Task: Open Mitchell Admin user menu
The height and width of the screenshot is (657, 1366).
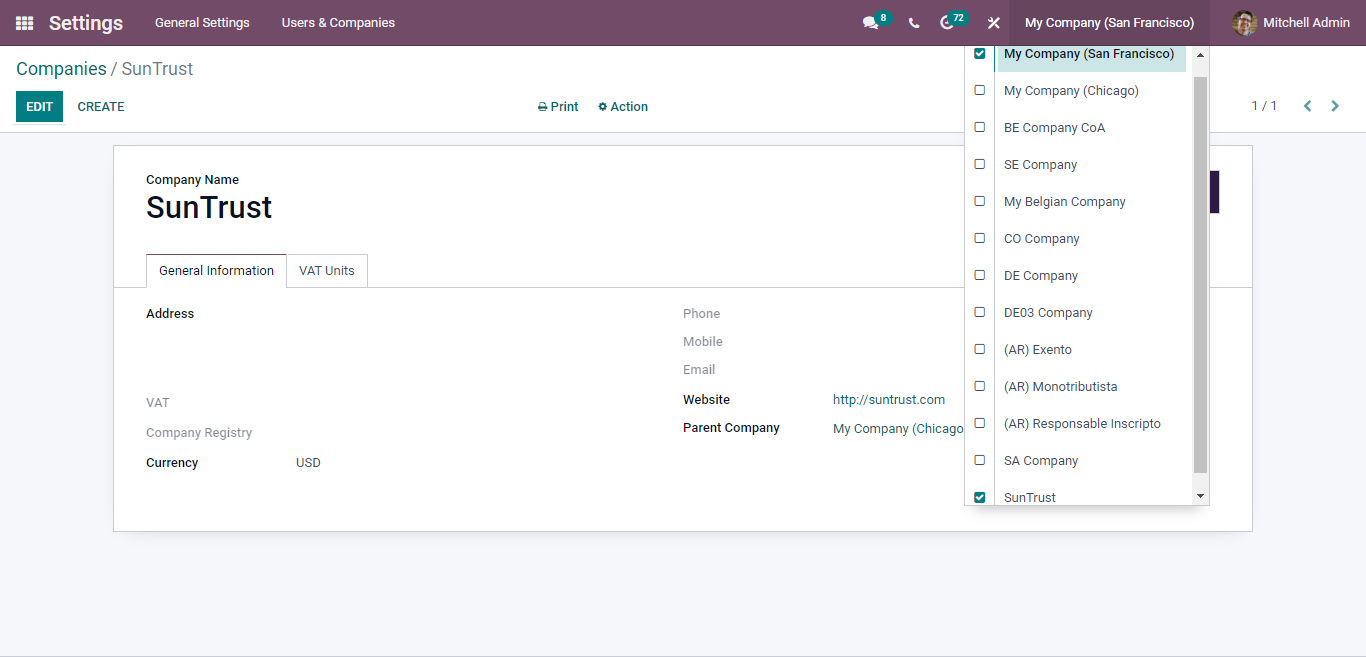Action: 1291,23
